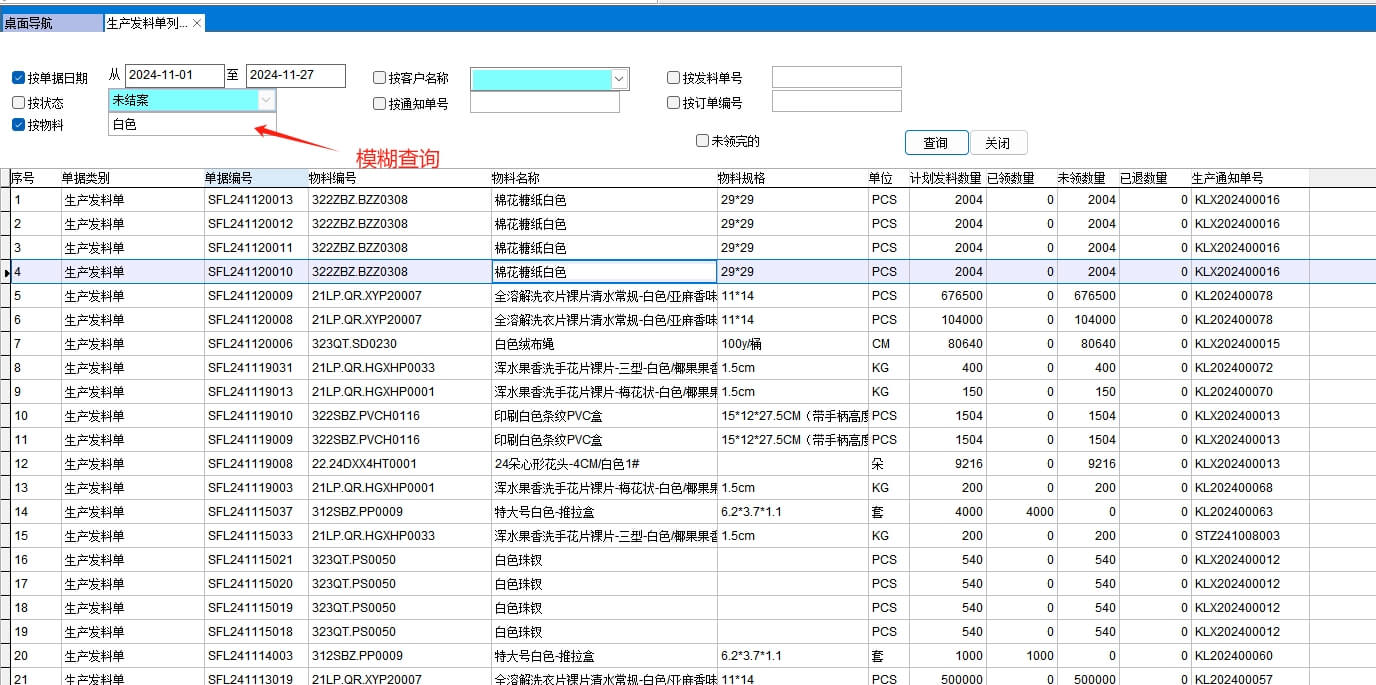Click the 查询 button
The height and width of the screenshot is (685, 1376).
(936, 143)
